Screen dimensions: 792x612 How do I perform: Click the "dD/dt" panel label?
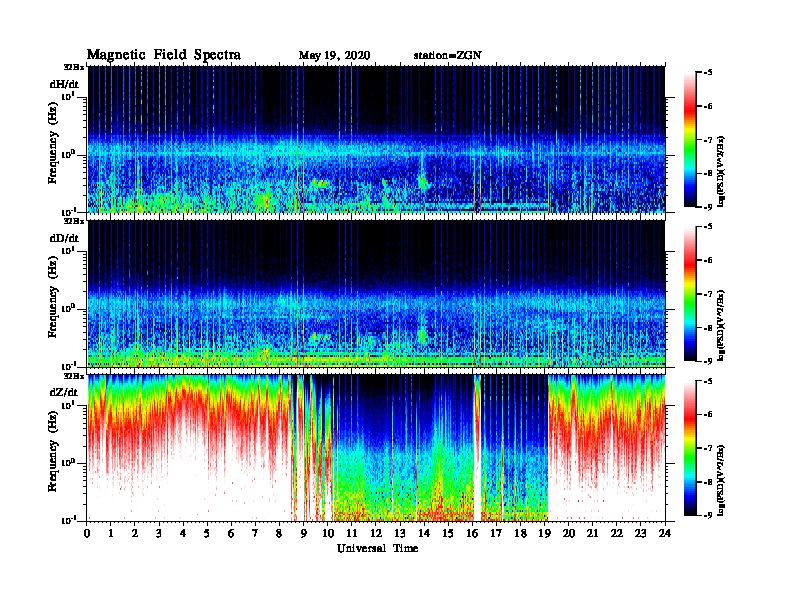pos(64,238)
